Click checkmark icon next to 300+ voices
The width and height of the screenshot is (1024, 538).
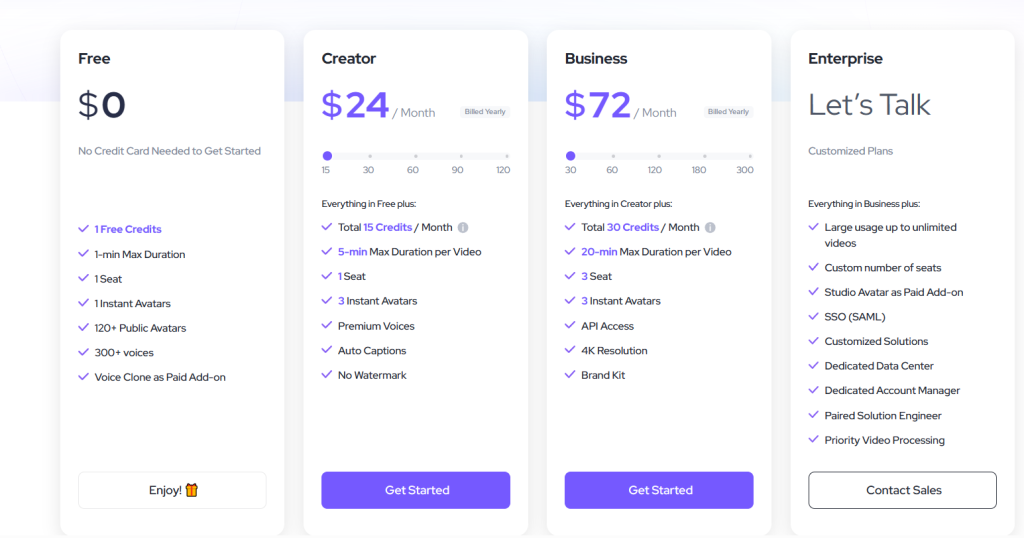coord(84,352)
